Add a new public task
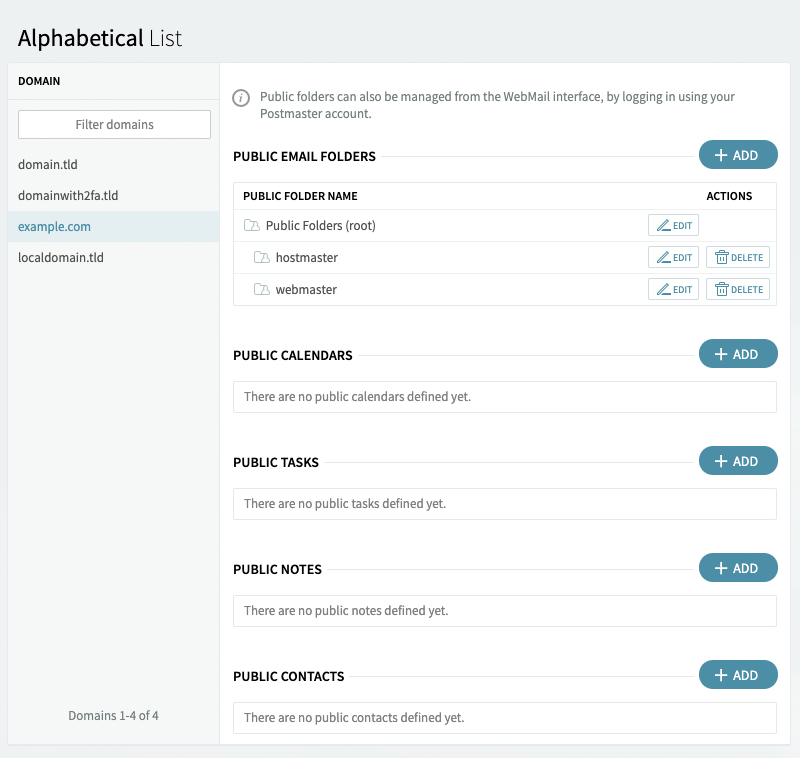Screen dimensions: 800x758 click(738, 460)
